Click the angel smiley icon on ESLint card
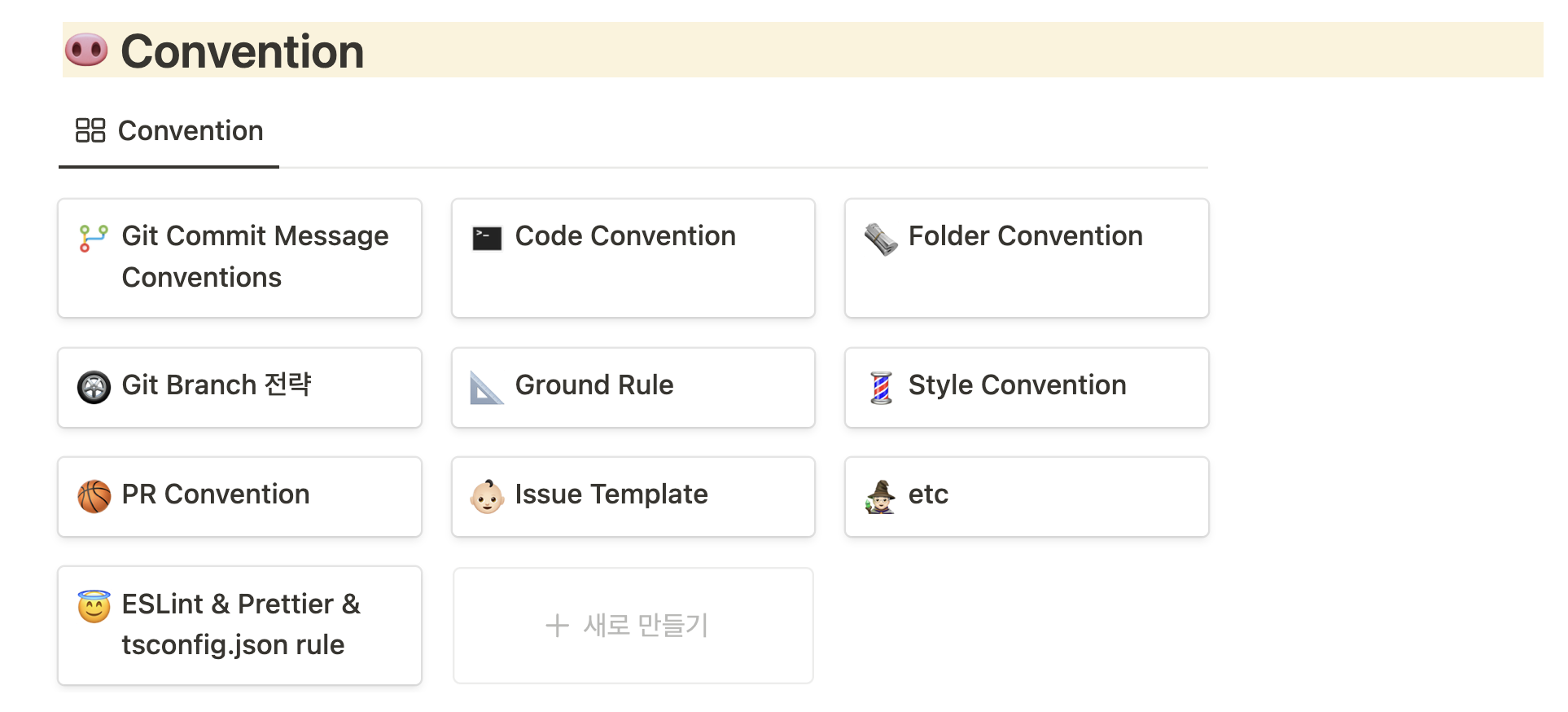This screenshot has width=1568, height=712. pyautogui.click(x=94, y=606)
